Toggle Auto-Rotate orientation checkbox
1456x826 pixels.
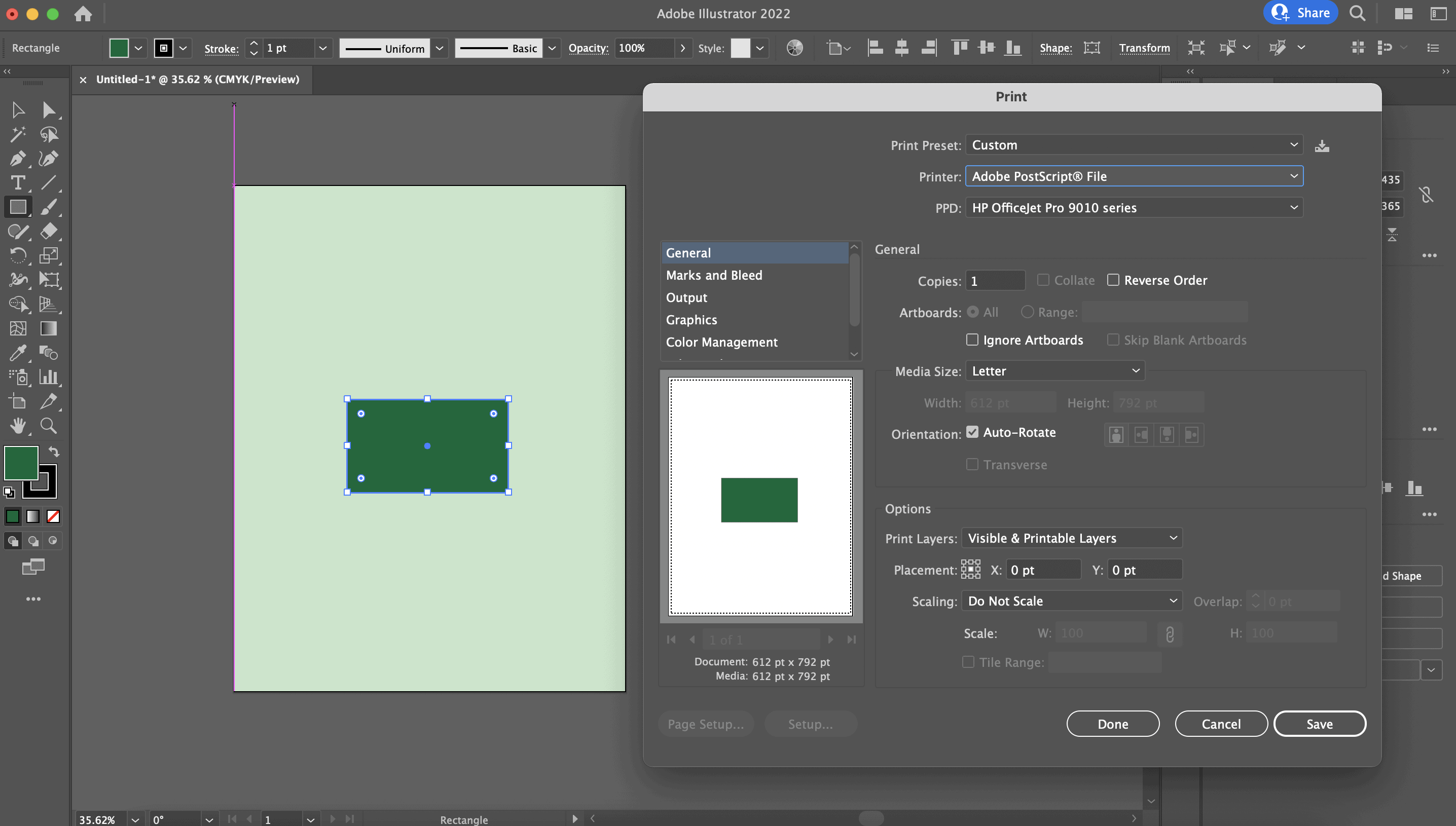[972, 432]
